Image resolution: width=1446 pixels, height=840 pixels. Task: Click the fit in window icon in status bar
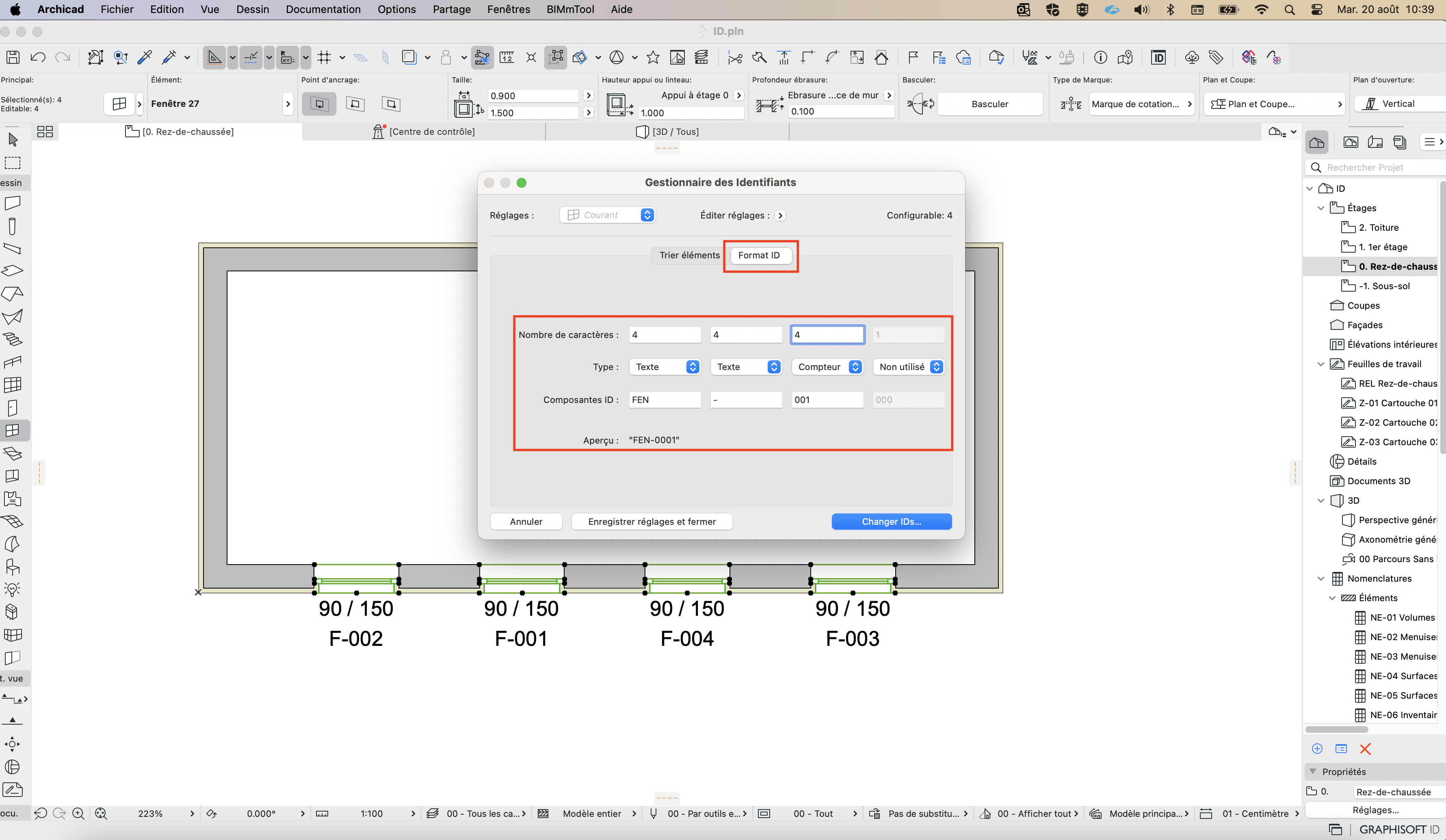point(101,813)
